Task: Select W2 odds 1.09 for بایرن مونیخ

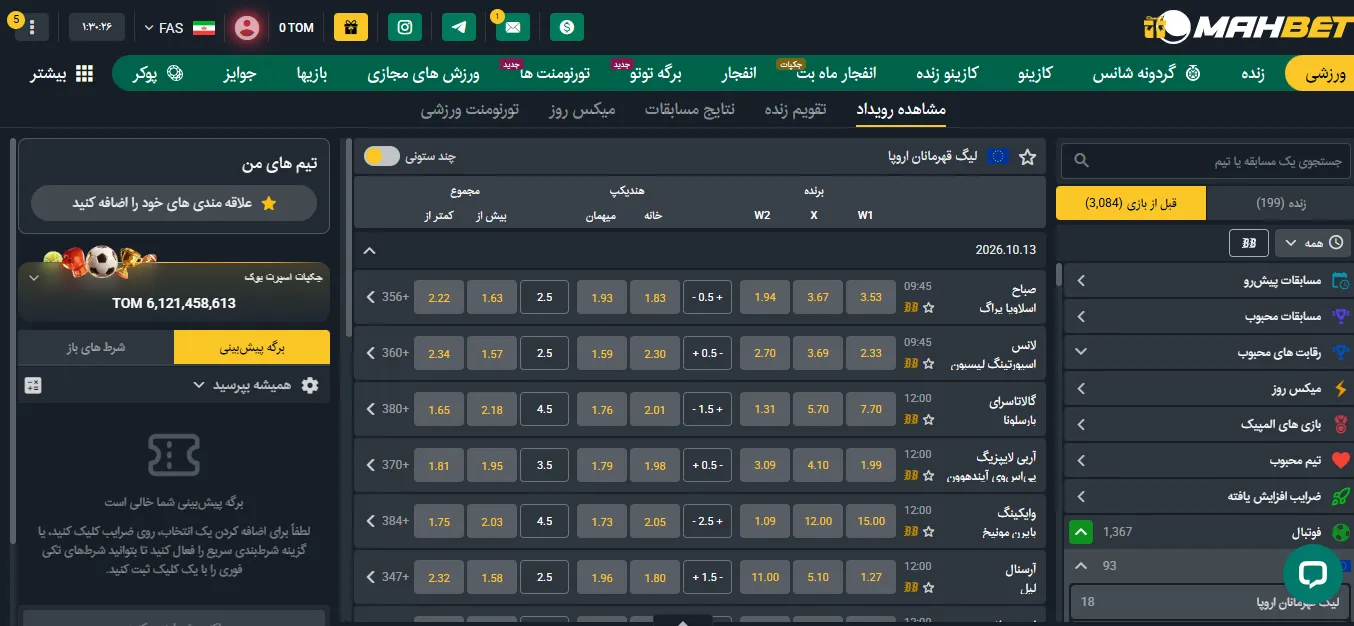Action: coord(765,521)
